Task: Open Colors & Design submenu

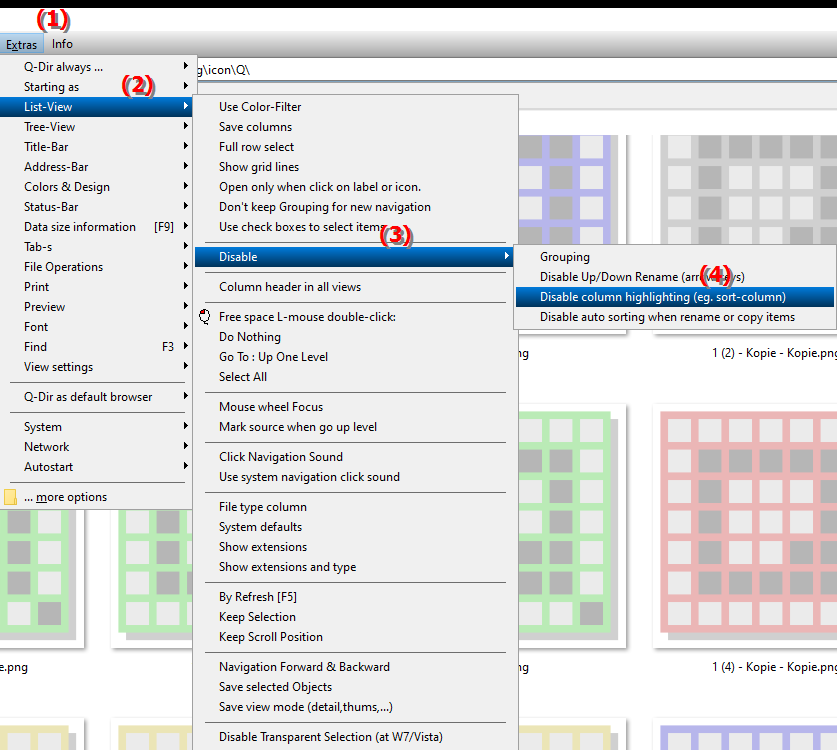Action: [x=97, y=187]
